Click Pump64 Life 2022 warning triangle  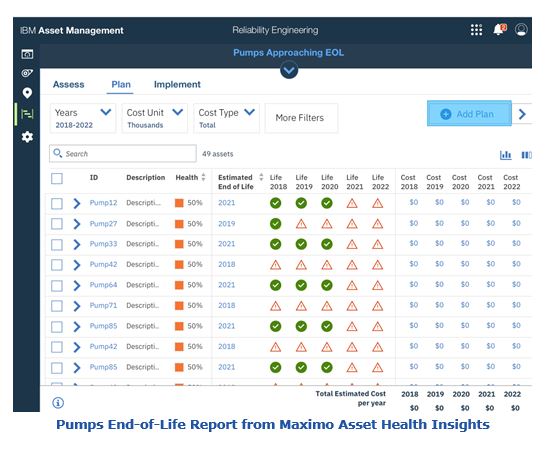pos(378,285)
